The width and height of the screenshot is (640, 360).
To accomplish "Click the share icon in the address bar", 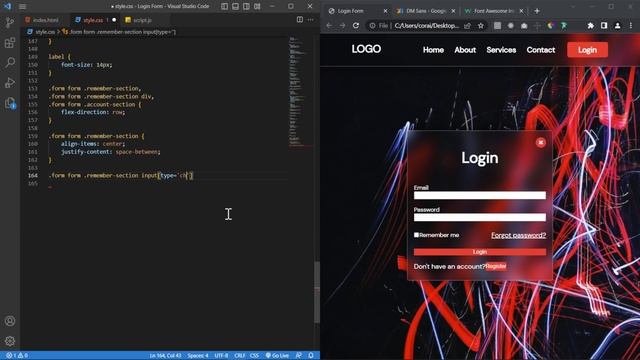I will pyautogui.click(x=468, y=26).
